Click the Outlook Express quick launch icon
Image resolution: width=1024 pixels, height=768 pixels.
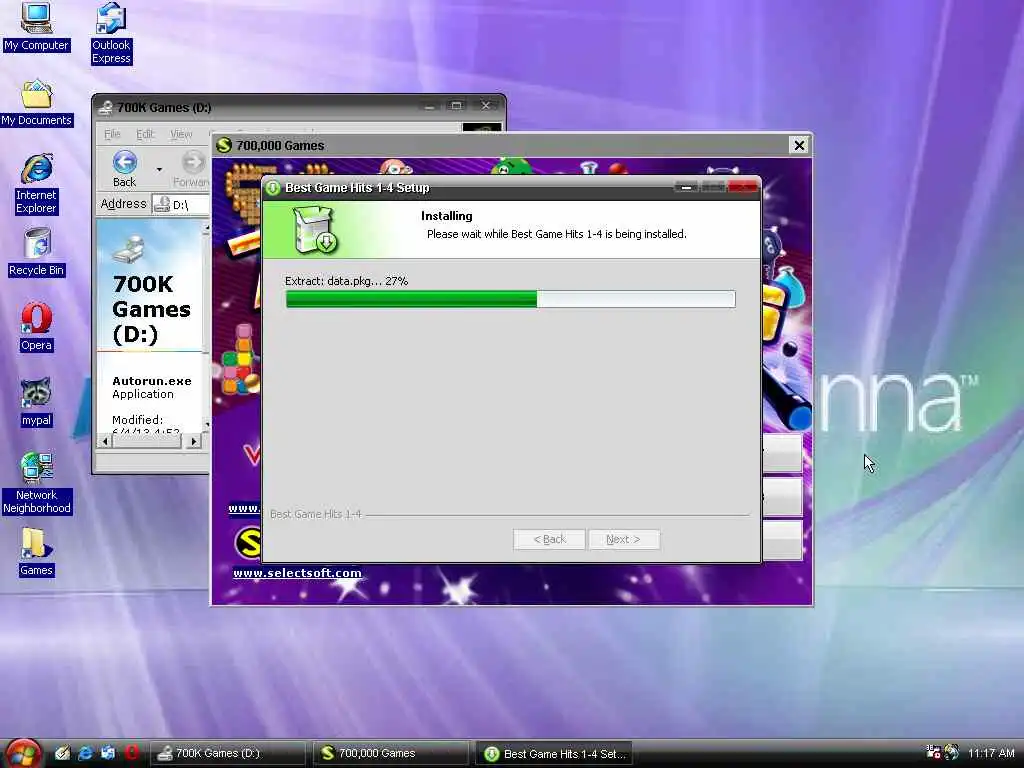(x=108, y=753)
